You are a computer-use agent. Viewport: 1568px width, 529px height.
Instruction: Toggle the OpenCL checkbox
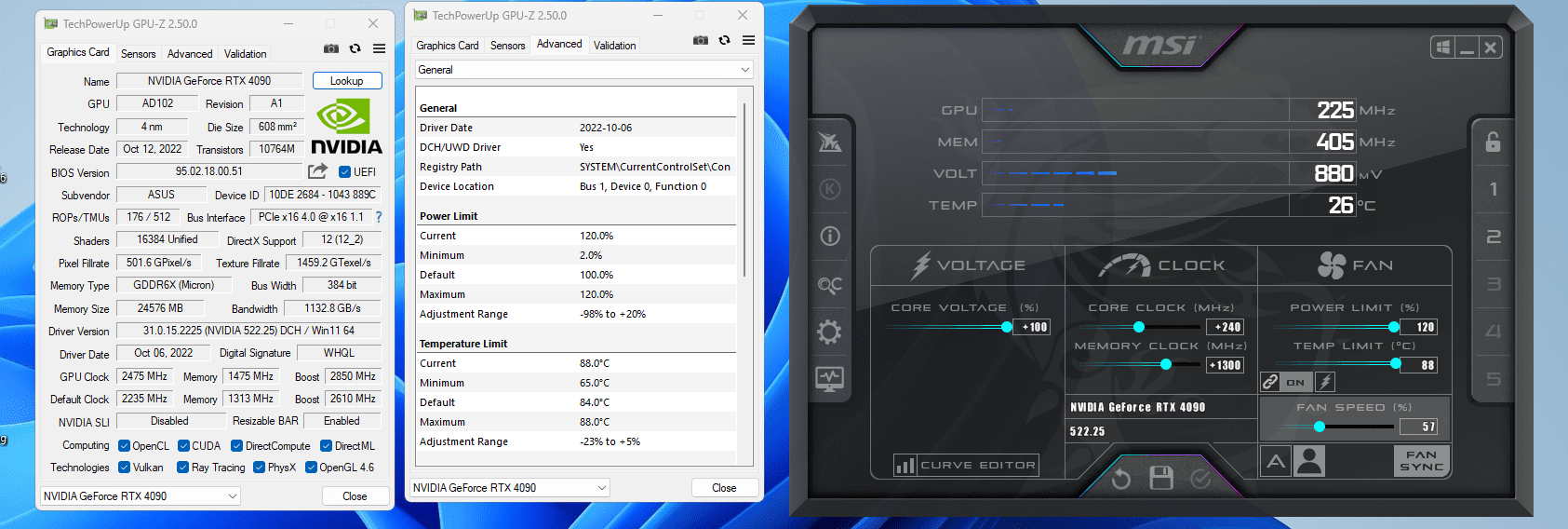pos(124,445)
